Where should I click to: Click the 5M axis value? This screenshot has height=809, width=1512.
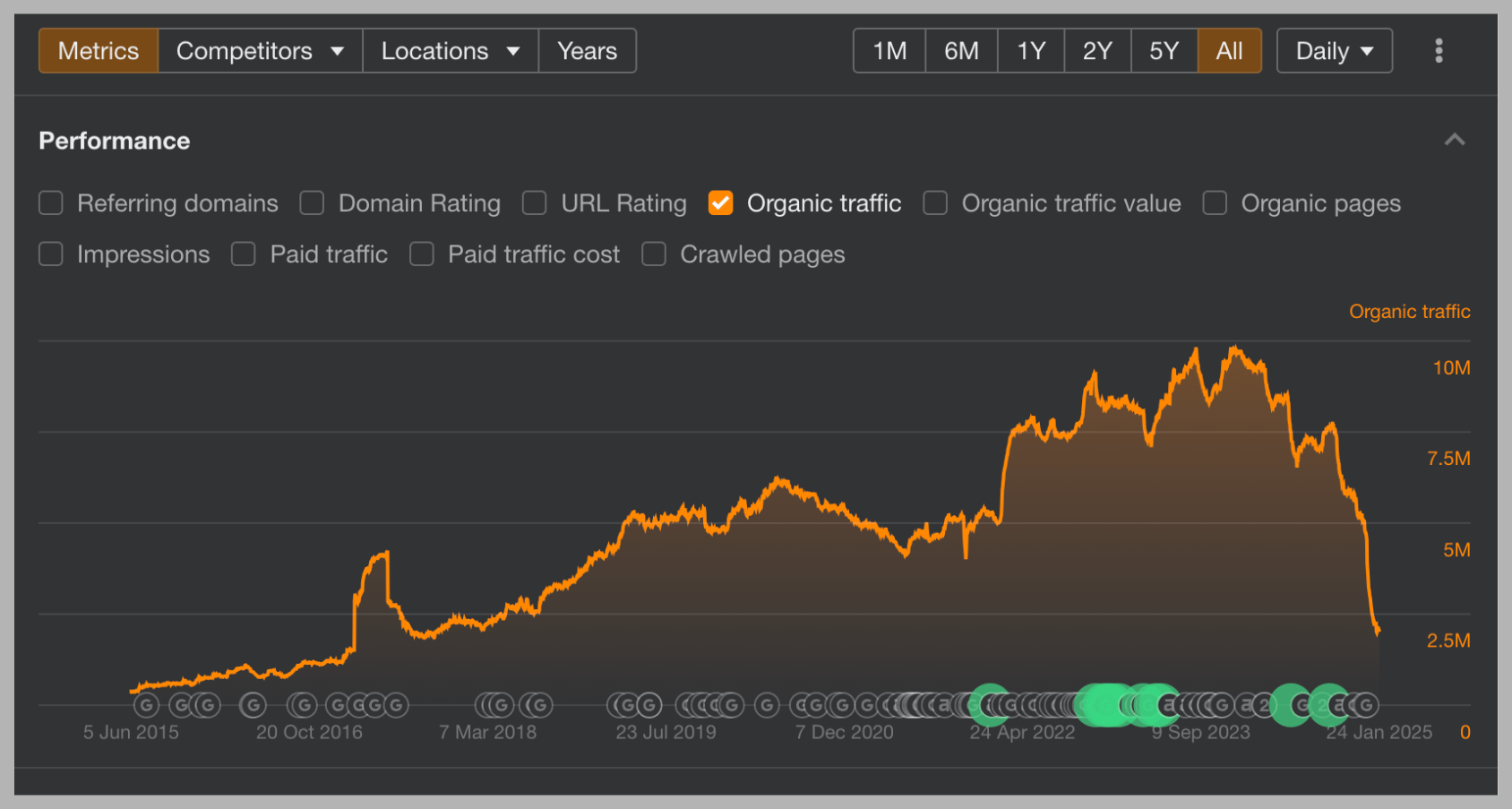(x=1456, y=550)
